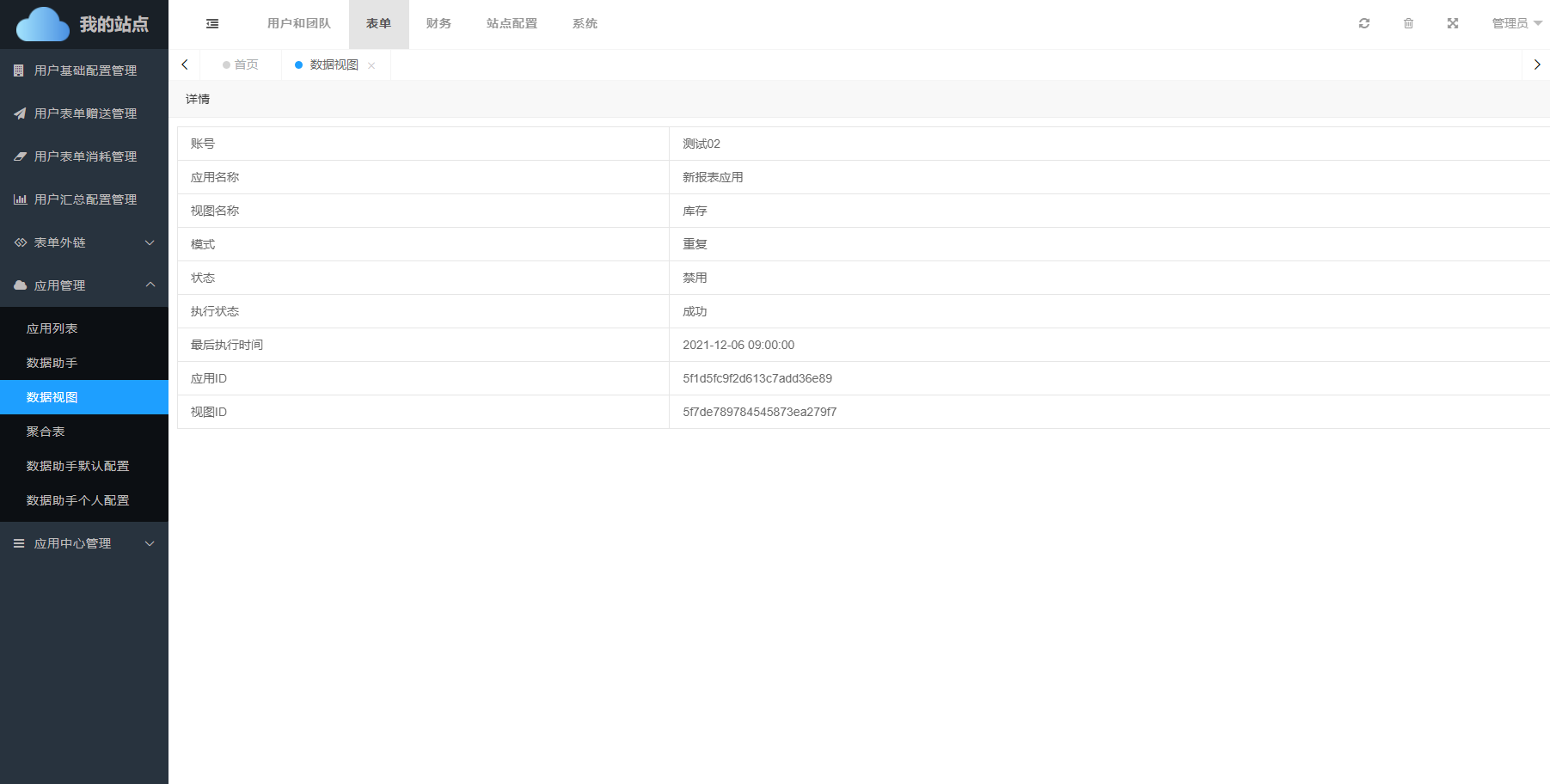The image size is (1550, 784).
Task: Open the 财务 top menu
Action: point(438,23)
